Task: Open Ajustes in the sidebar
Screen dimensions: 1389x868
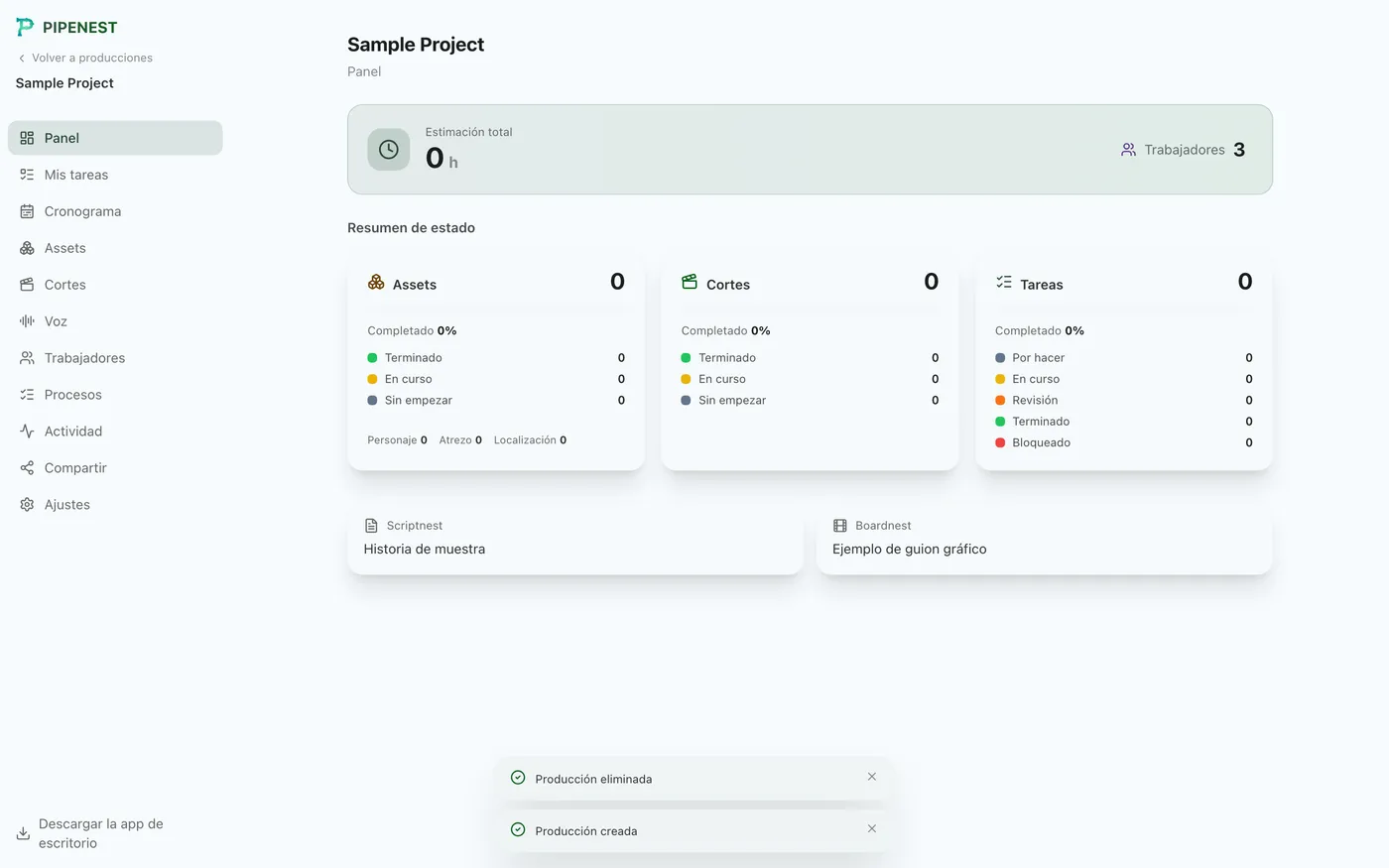Action: [x=115, y=505]
